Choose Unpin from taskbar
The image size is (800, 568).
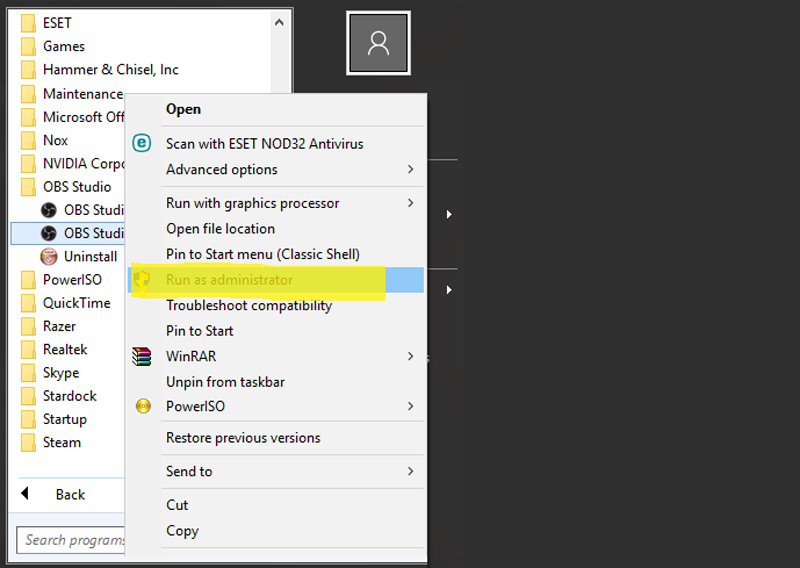(x=225, y=381)
